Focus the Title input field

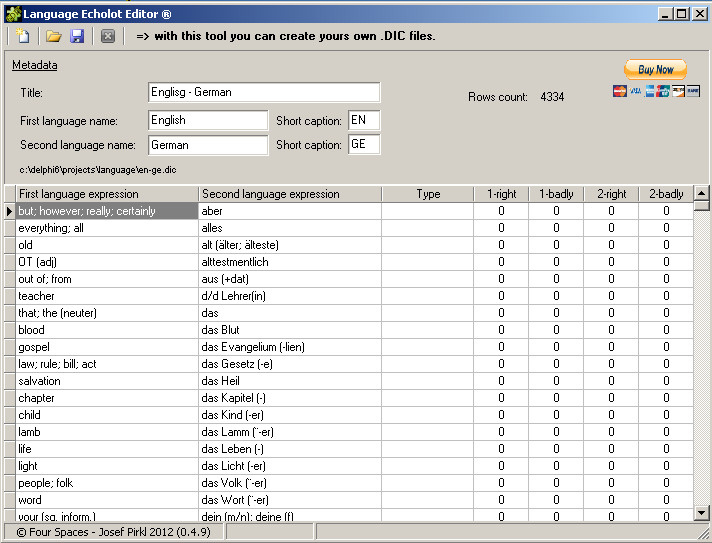[x=264, y=92]
